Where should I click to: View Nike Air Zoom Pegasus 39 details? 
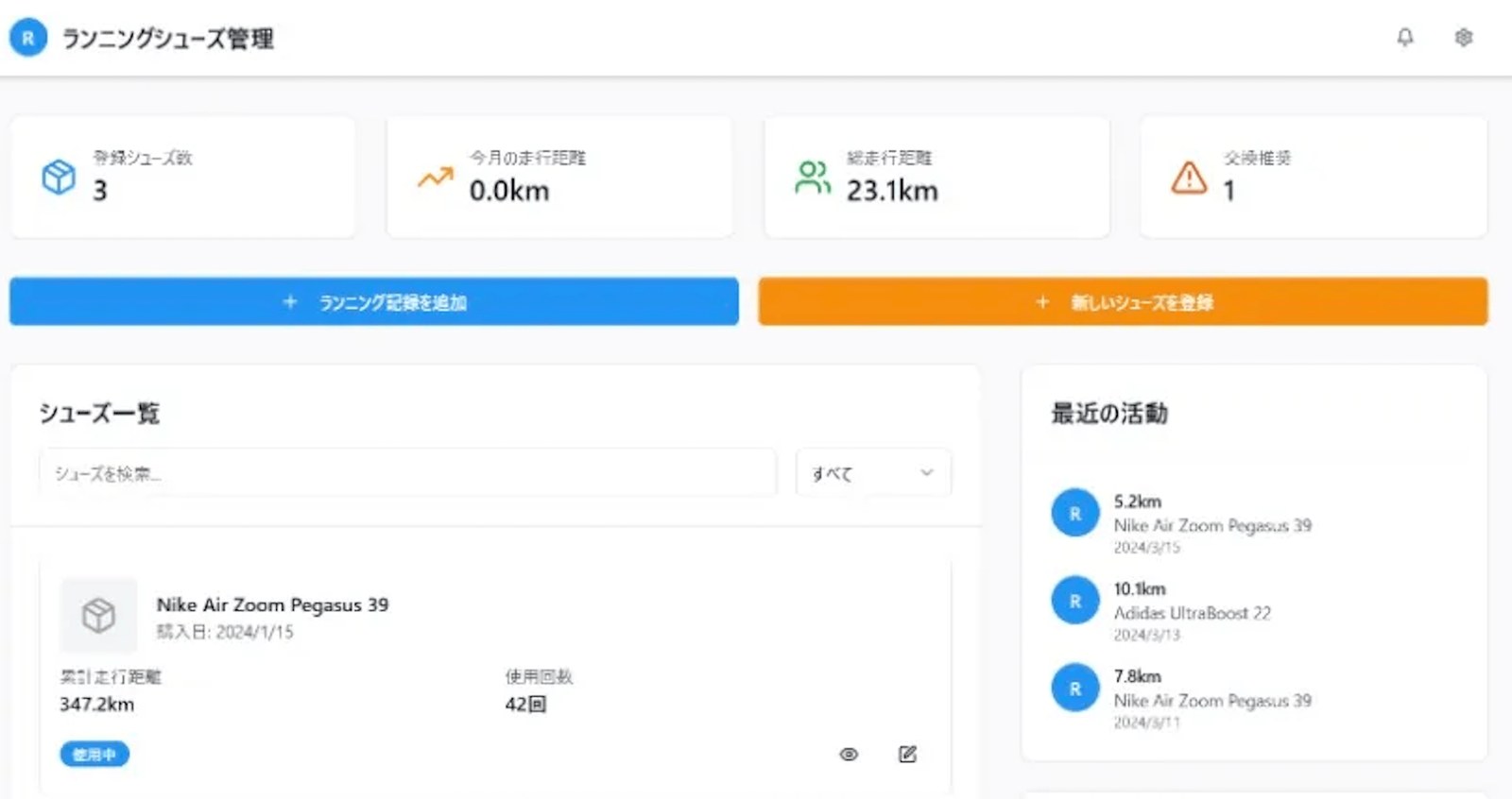point(849,754)
